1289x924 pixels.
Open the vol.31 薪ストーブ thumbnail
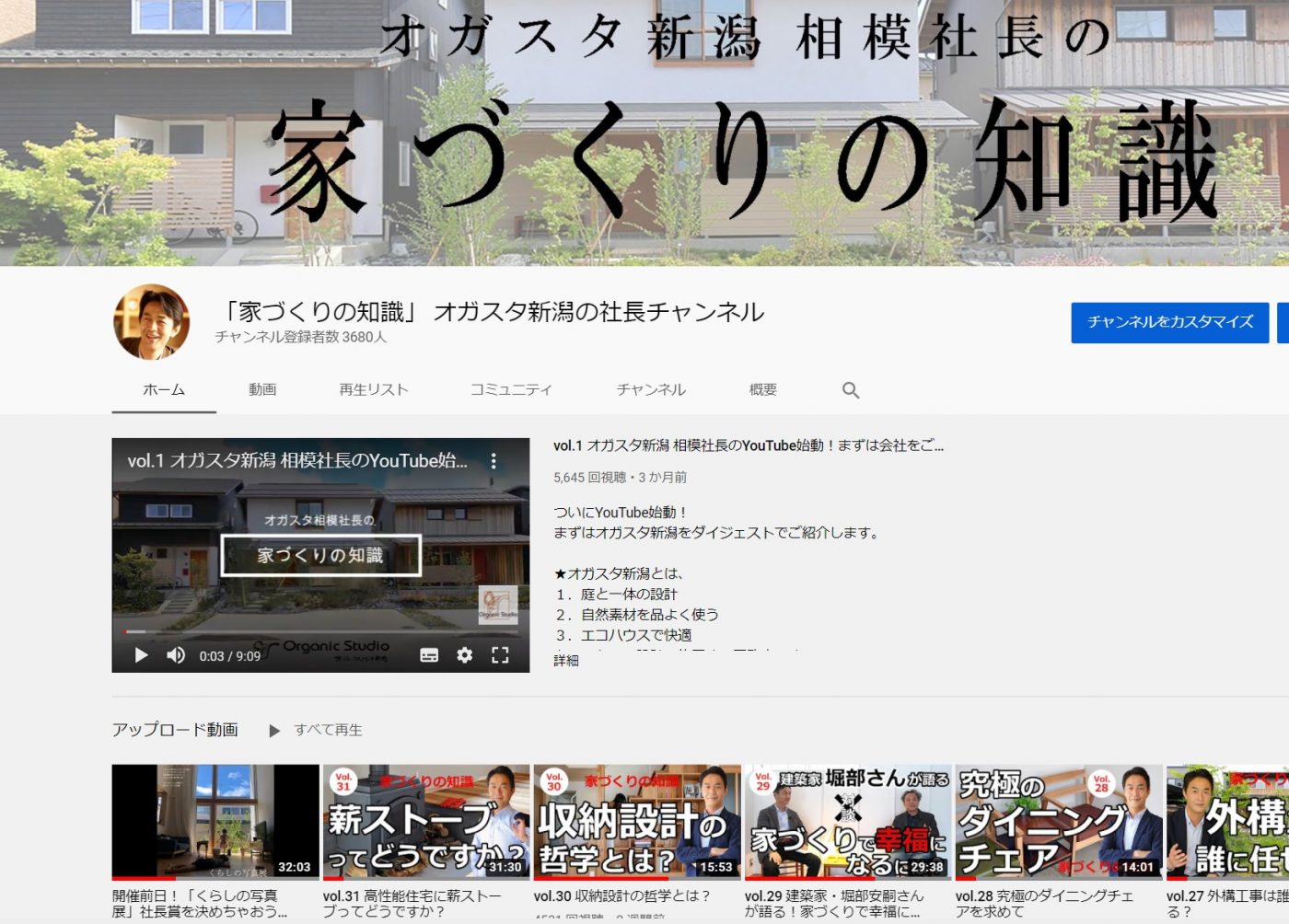(426, 822)
